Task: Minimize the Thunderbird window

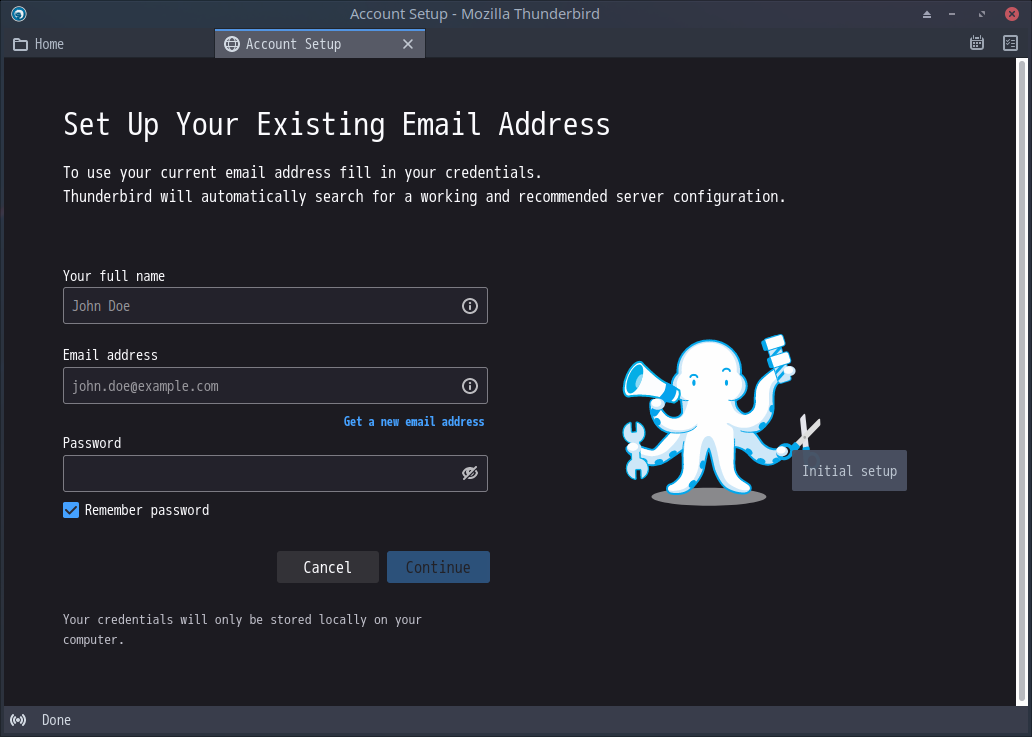Action: pos(952,14)
